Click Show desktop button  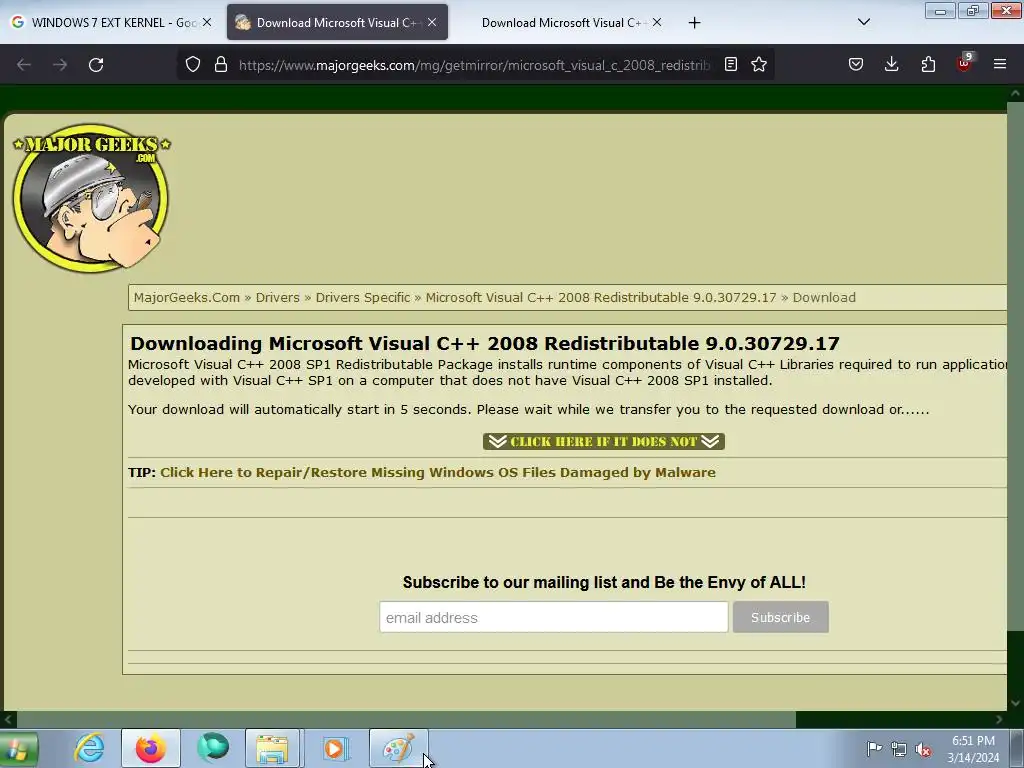pyautogui.click(x=1017, y=748)
